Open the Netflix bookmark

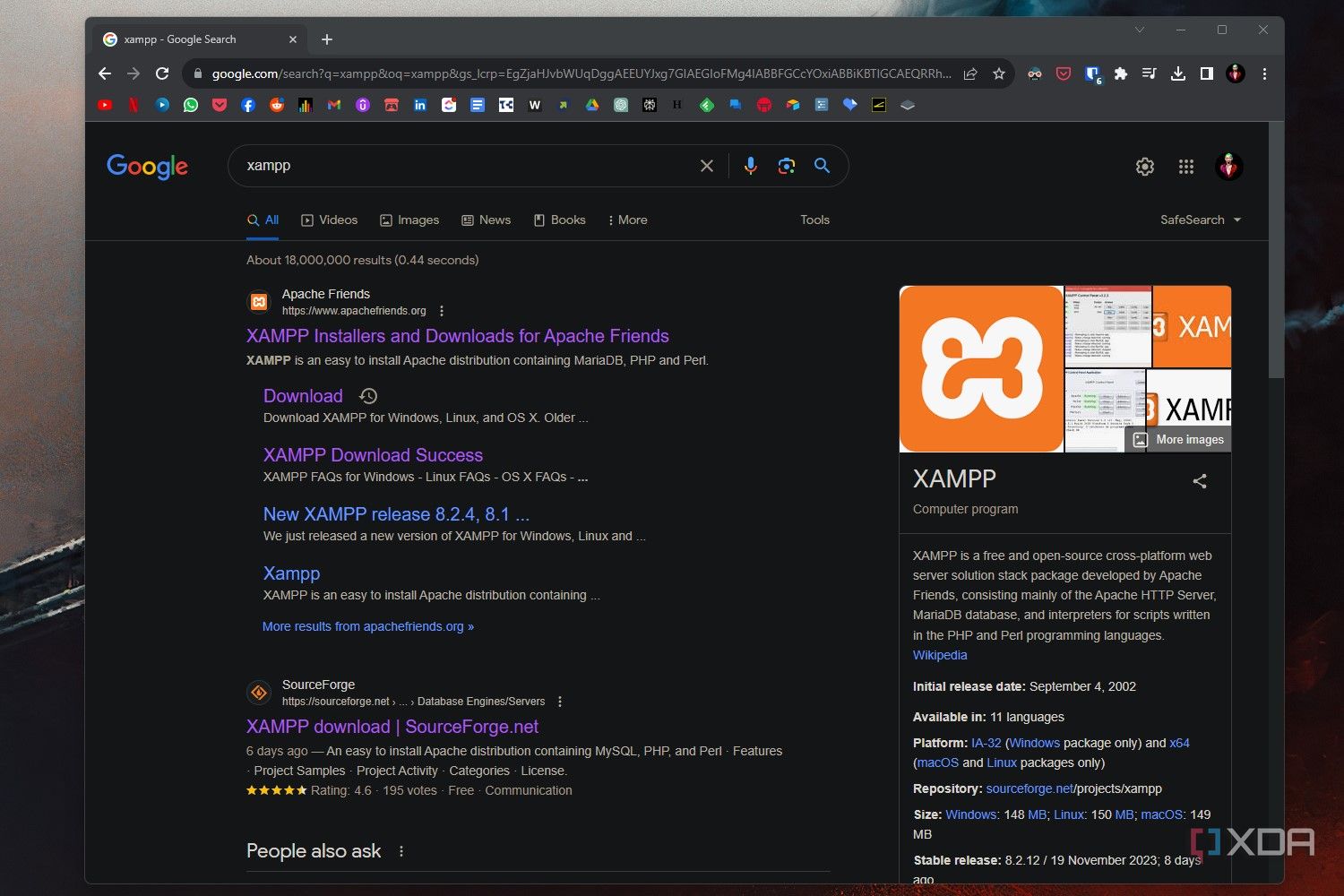[x=134, y=105]
